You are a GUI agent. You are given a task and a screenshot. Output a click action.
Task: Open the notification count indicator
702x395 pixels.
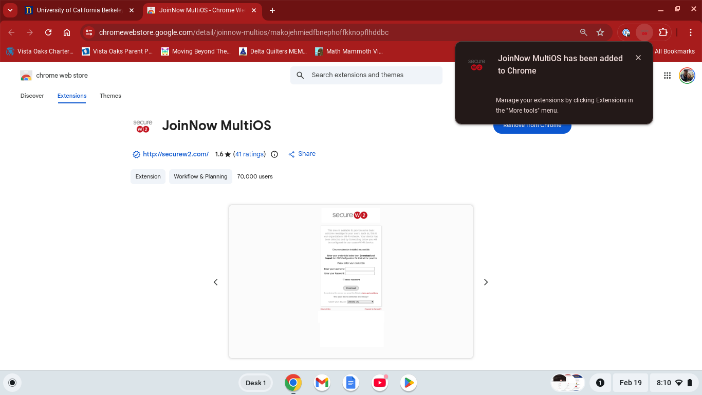[x=600, y=383]
